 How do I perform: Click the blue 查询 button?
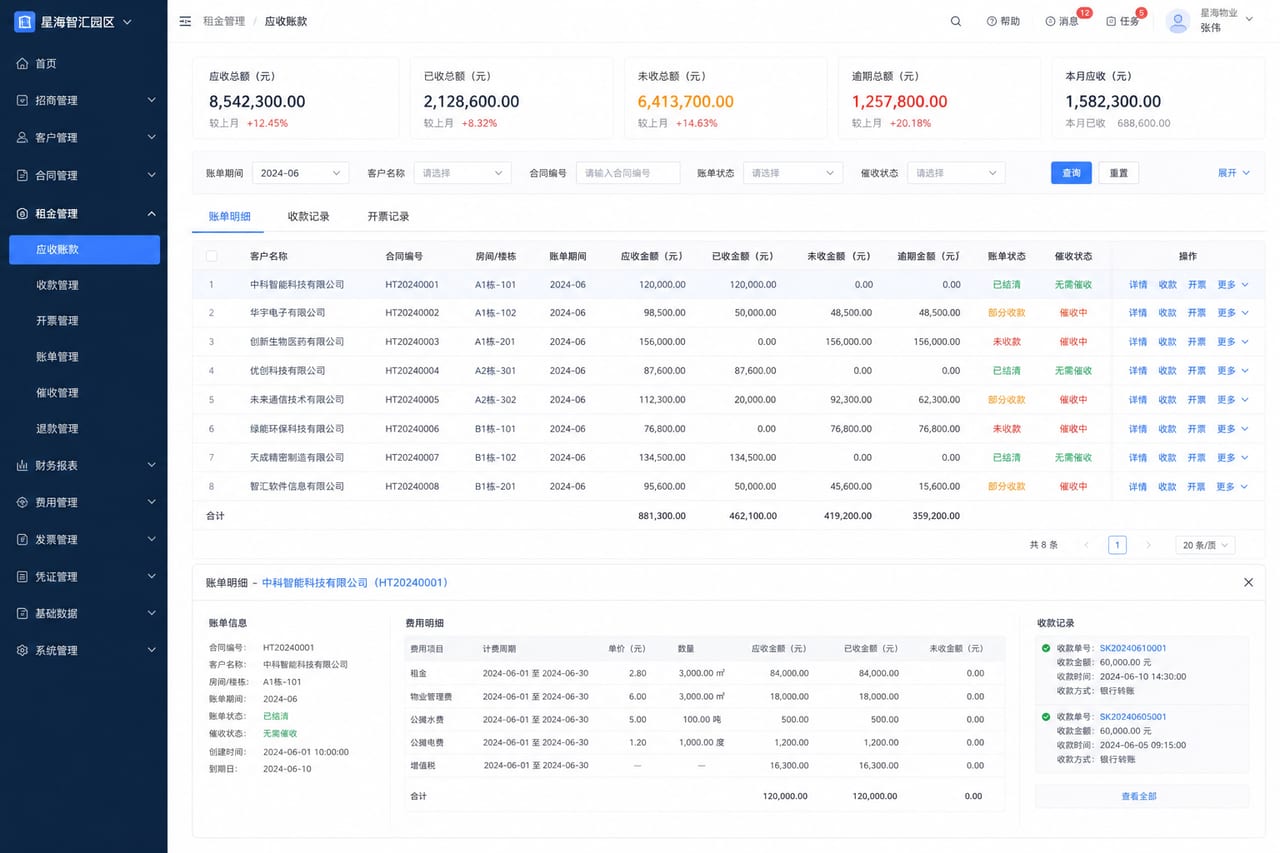coord(1071,173)
